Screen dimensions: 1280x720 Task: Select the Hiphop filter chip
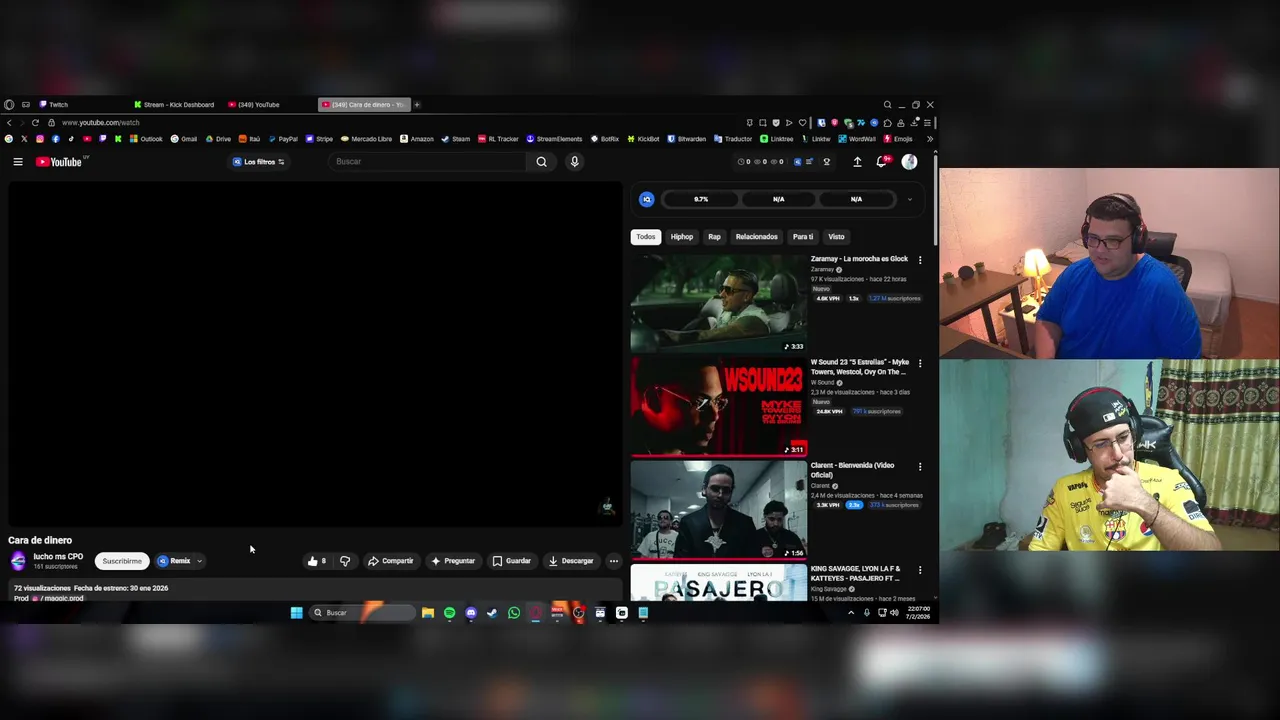coord(682,237)
